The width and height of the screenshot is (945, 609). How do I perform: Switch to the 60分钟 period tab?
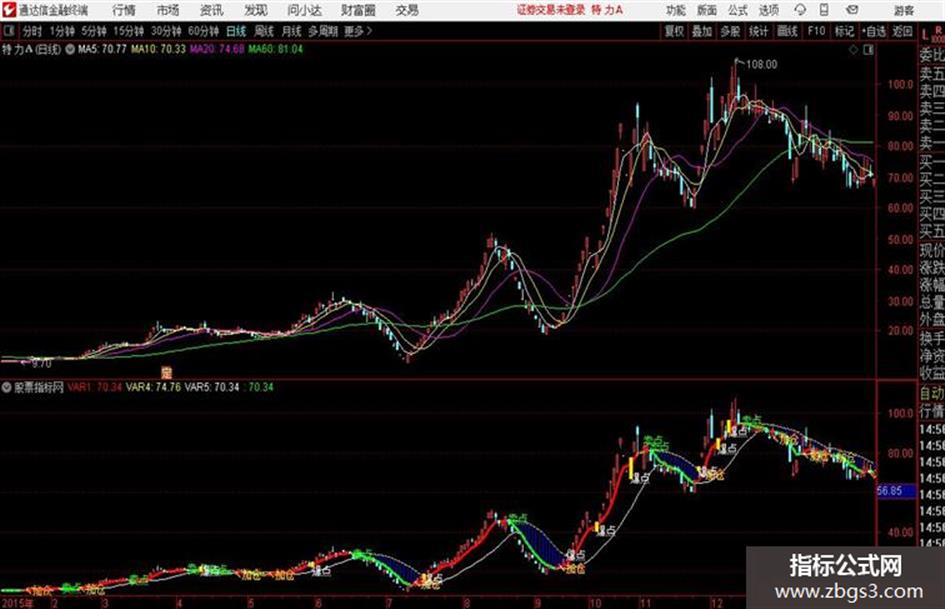pos(204,31)
